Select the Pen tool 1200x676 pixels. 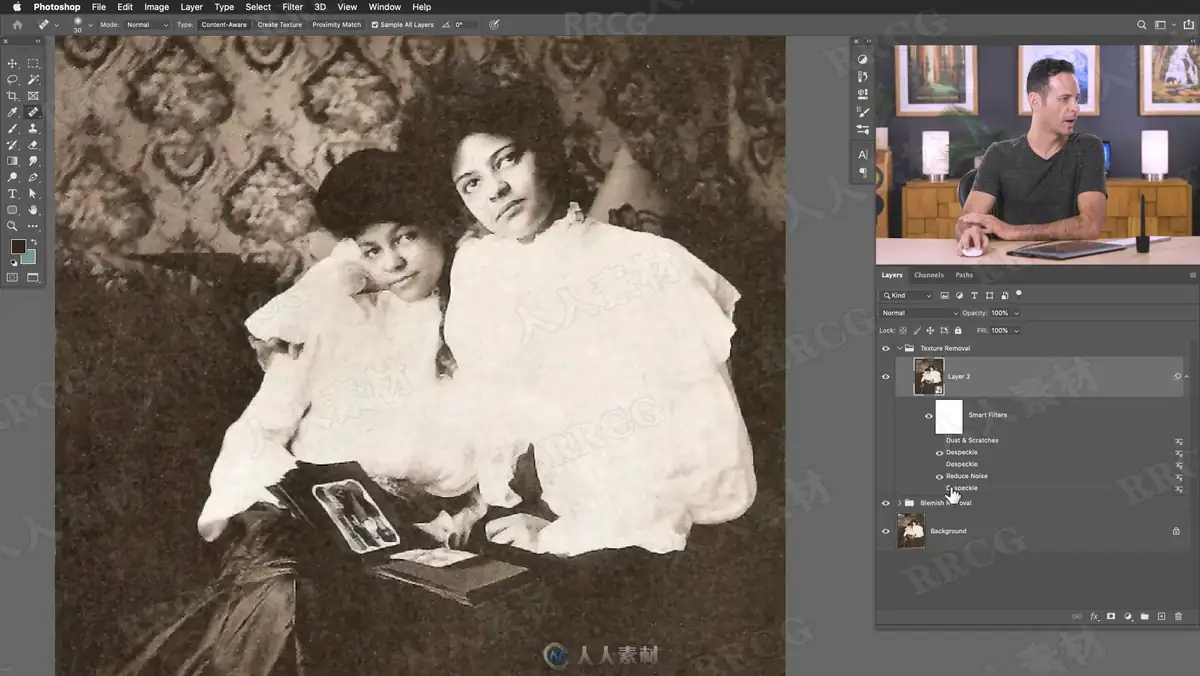(x=33, y=176)
